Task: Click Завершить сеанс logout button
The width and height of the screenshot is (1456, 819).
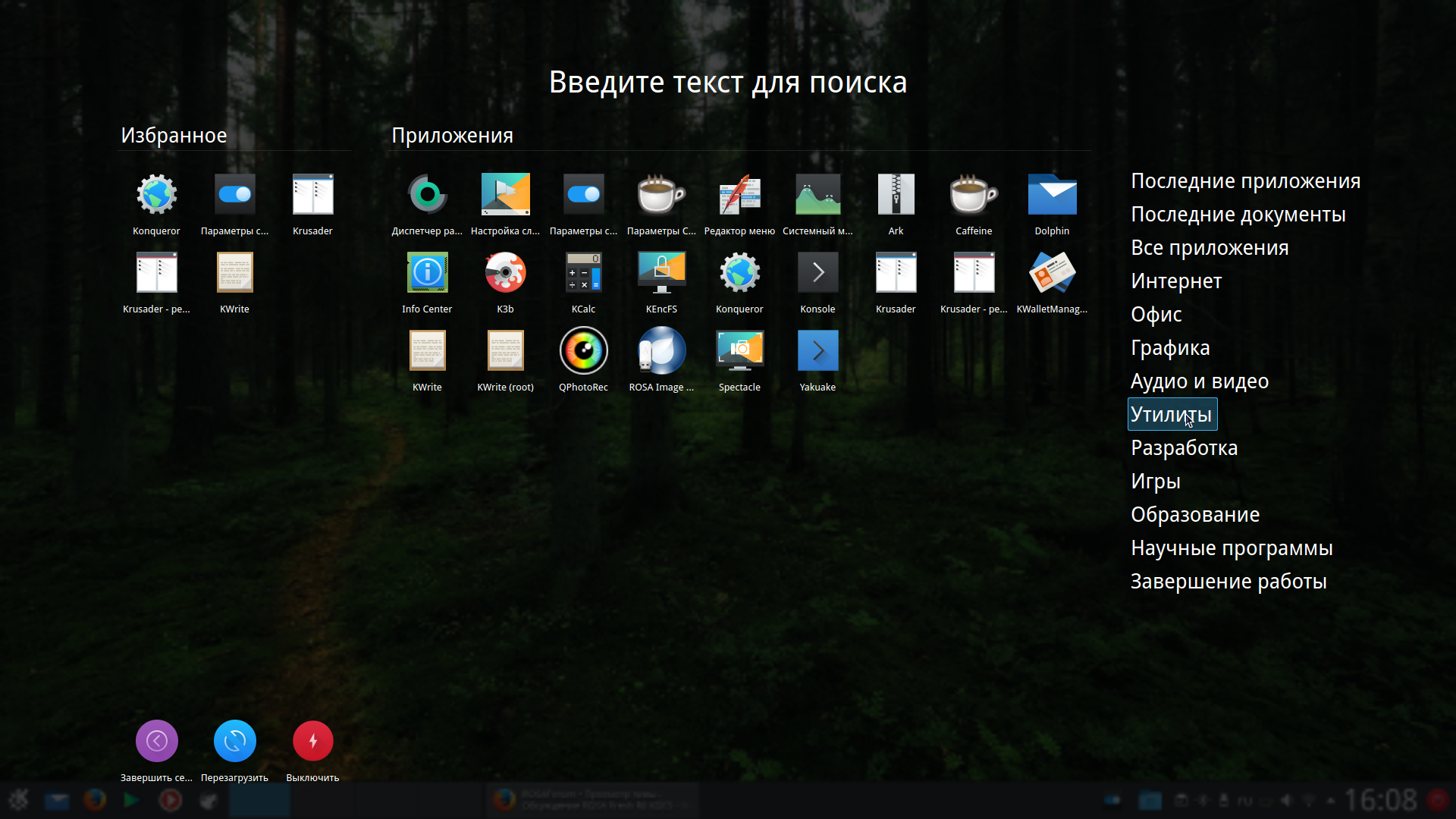Action: (x=156, y=742)
